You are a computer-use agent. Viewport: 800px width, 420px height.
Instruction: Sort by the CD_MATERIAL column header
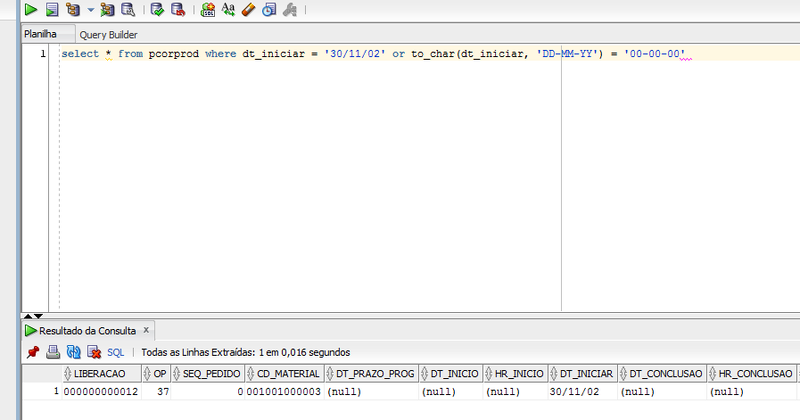[284, 374]
